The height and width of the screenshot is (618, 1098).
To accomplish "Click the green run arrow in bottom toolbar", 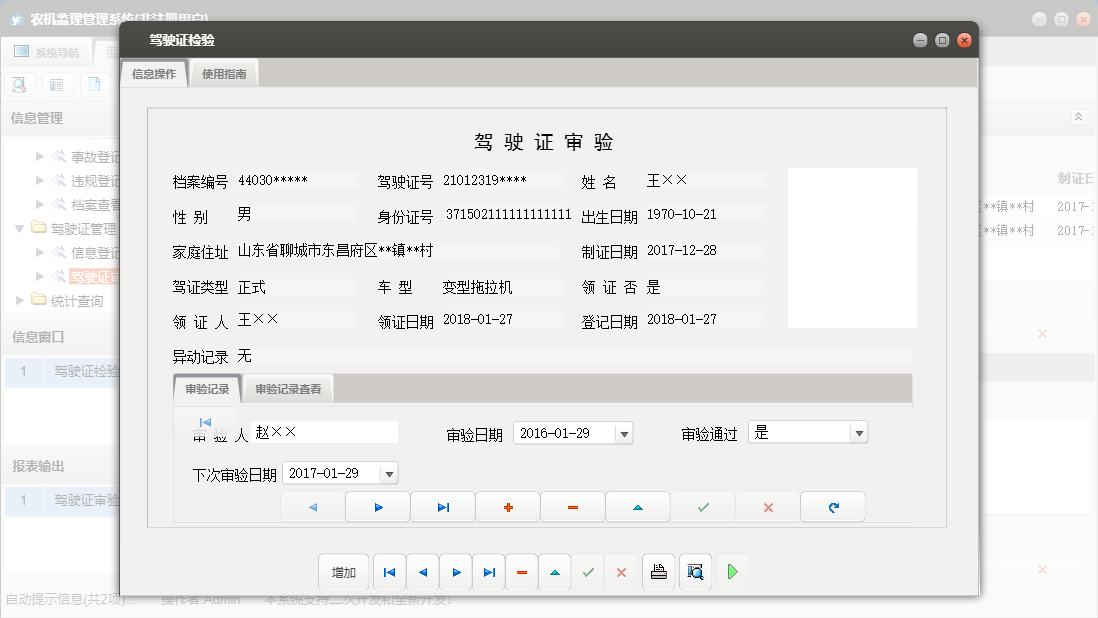I will (x=731, y=572).
